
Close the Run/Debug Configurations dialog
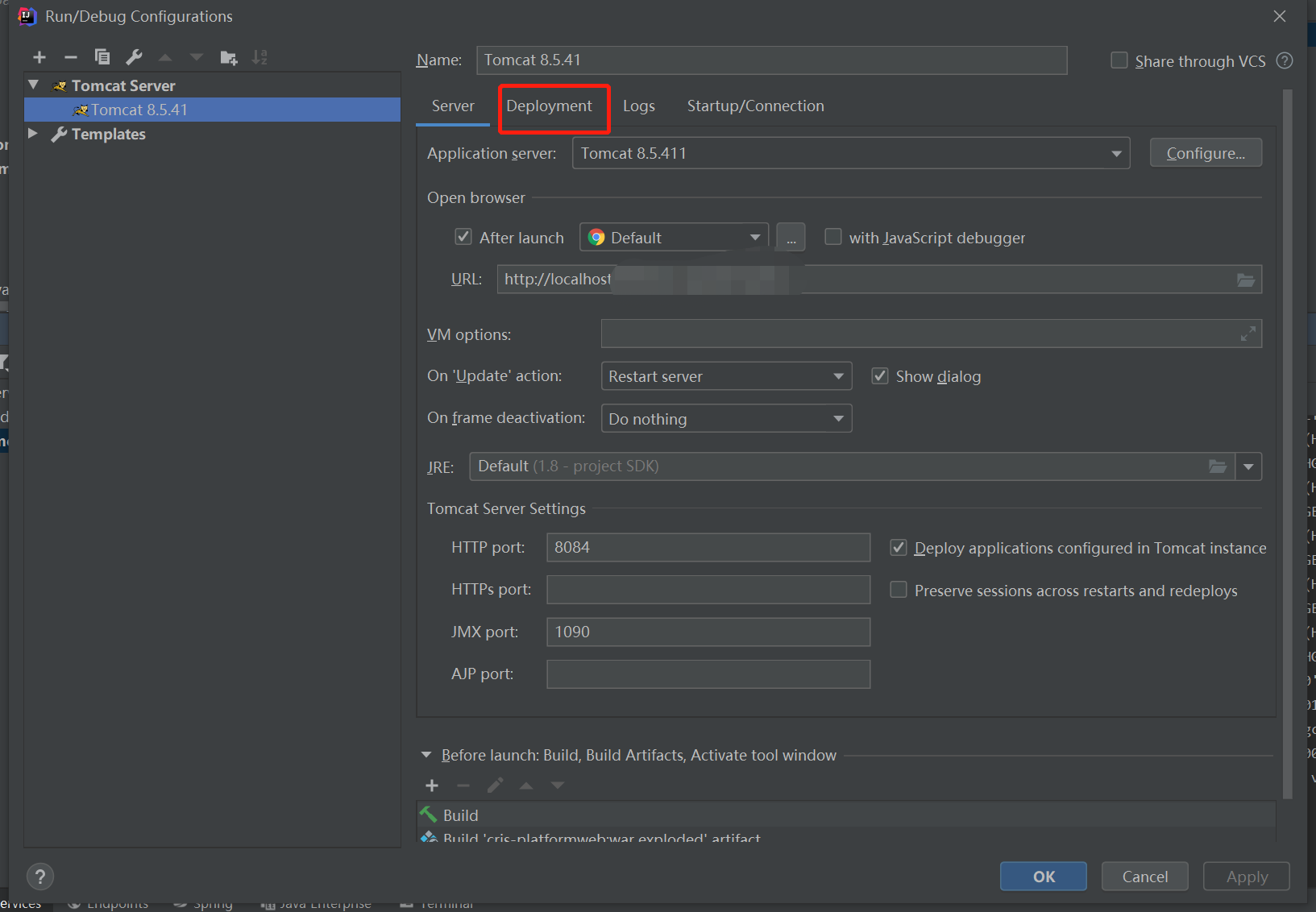1280,16
